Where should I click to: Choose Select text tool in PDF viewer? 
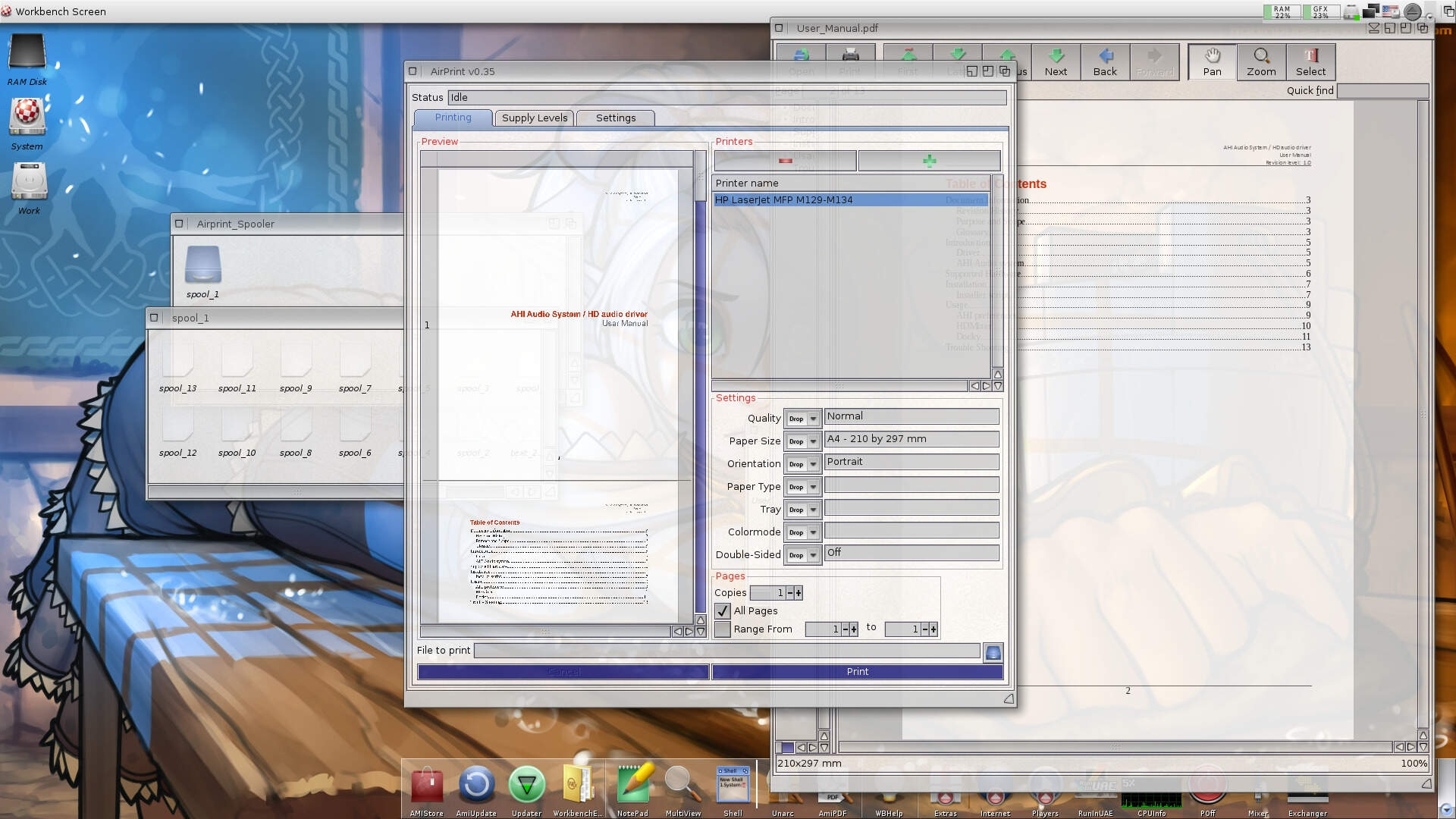(1310, 61)
